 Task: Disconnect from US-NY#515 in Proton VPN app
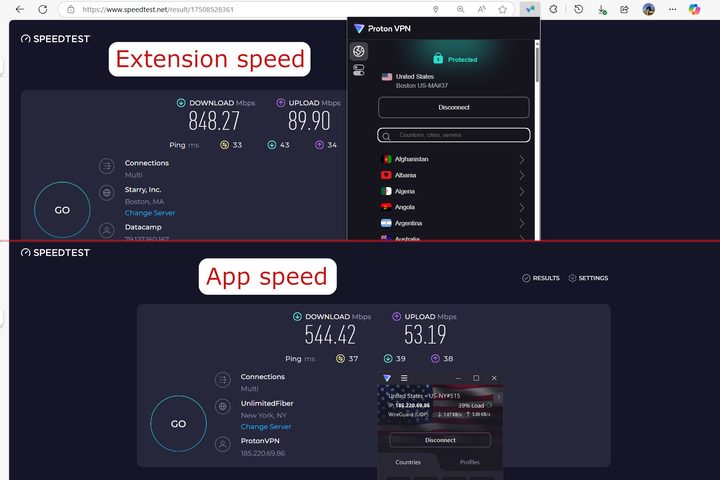440,440
